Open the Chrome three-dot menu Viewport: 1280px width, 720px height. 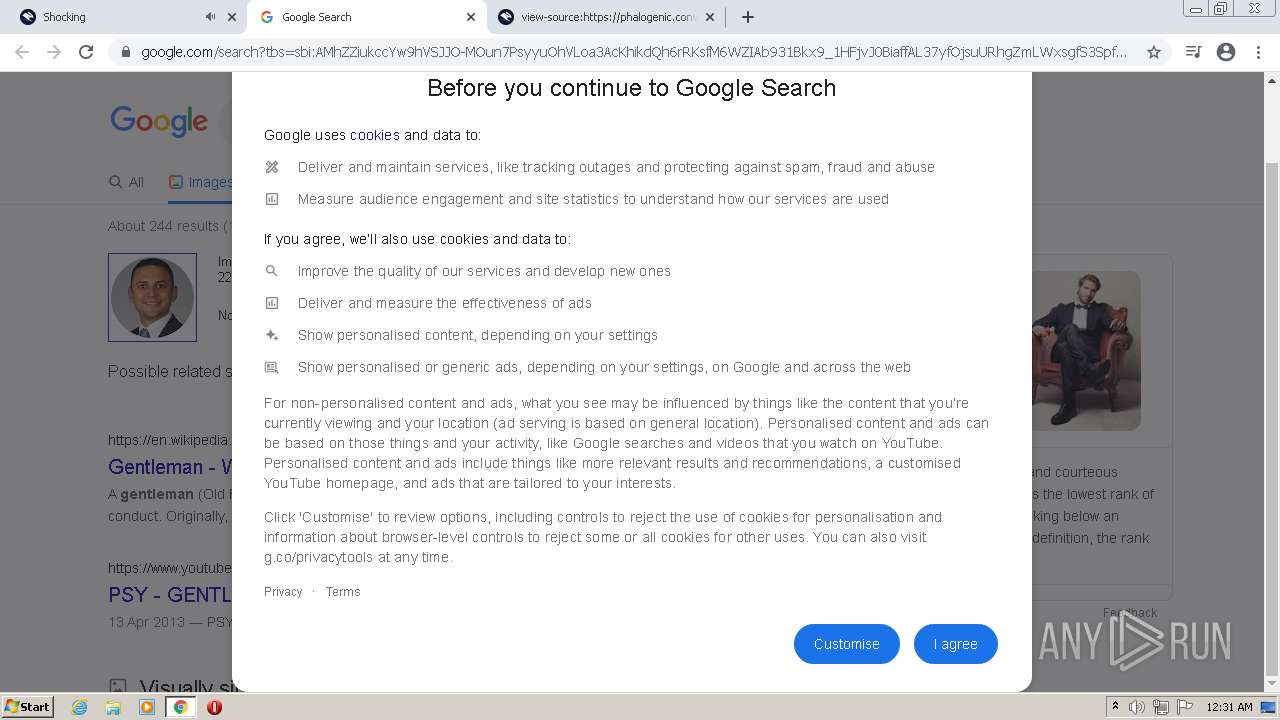click(1258, 52)
